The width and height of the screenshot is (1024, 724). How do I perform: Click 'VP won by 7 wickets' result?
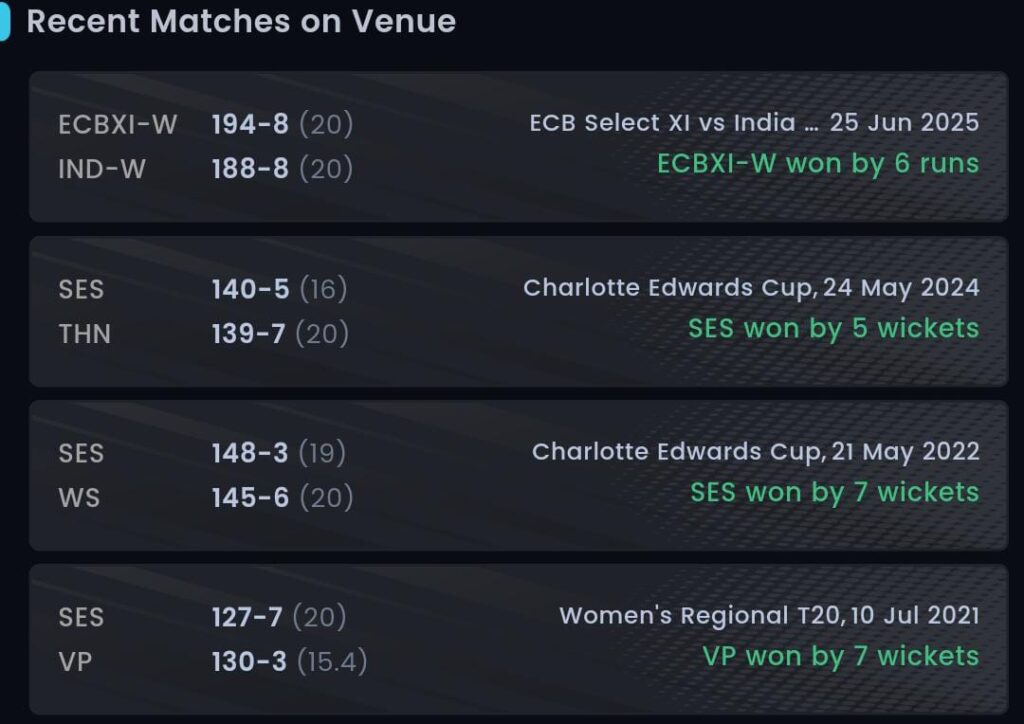tap(840, 657)
